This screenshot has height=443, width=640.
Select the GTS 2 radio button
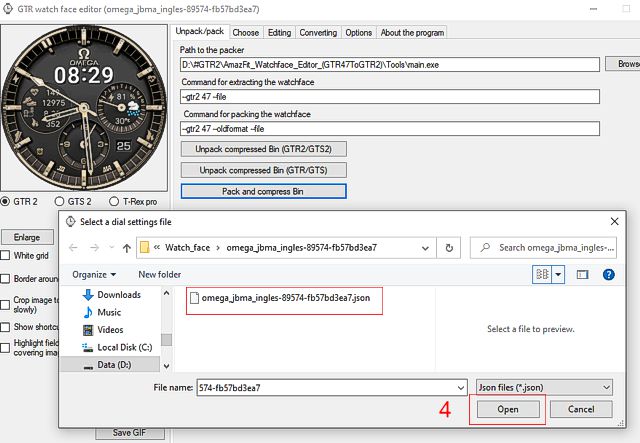[x=60, y=201]
